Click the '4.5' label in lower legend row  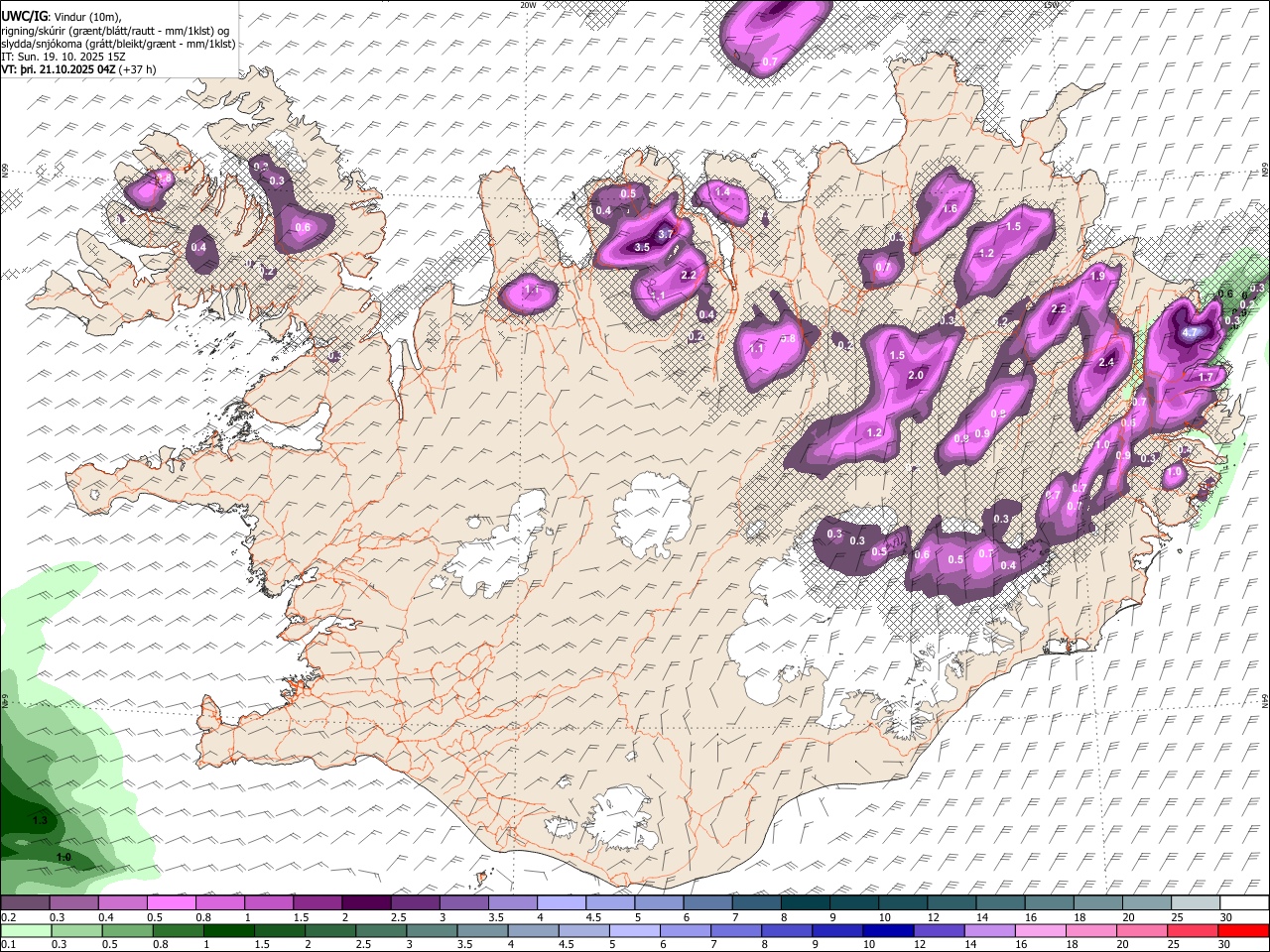568,945
